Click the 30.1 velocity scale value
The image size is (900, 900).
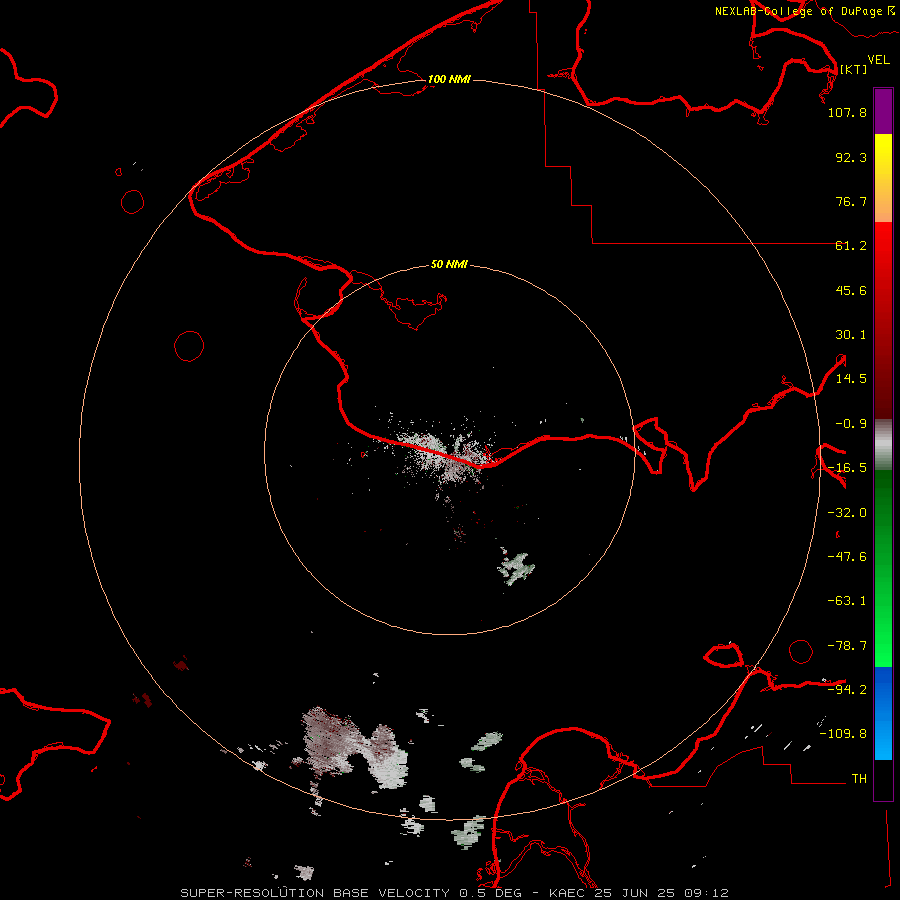851,335
